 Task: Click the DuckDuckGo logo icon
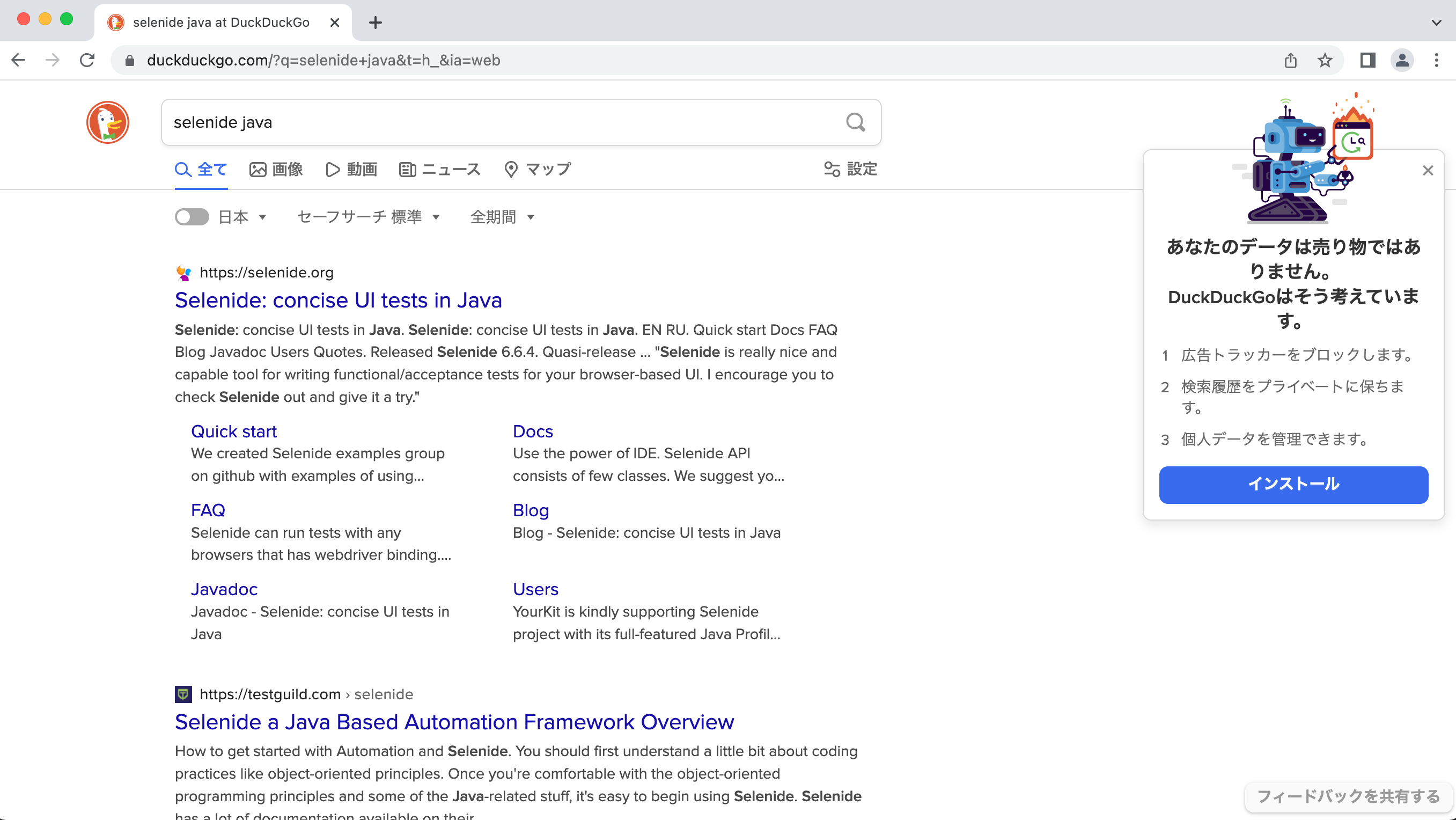pyautogui.click(x=107, y=122)
